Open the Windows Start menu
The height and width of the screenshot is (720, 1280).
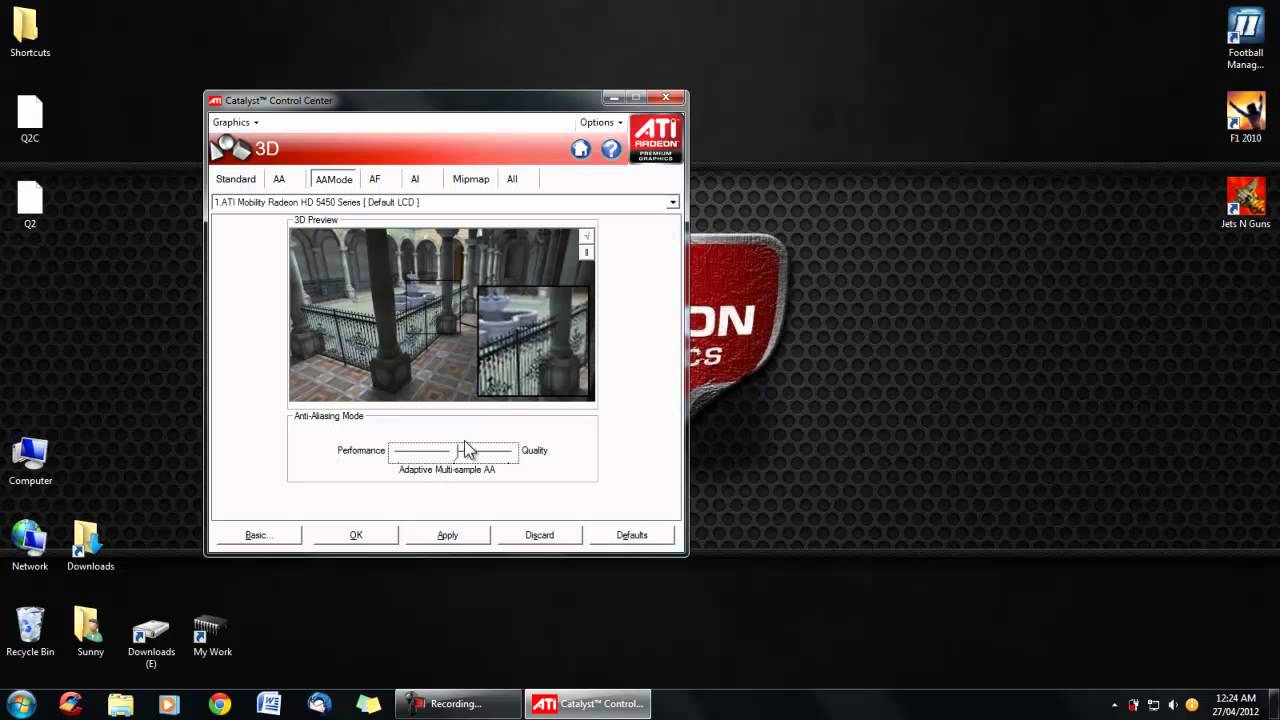21,703
